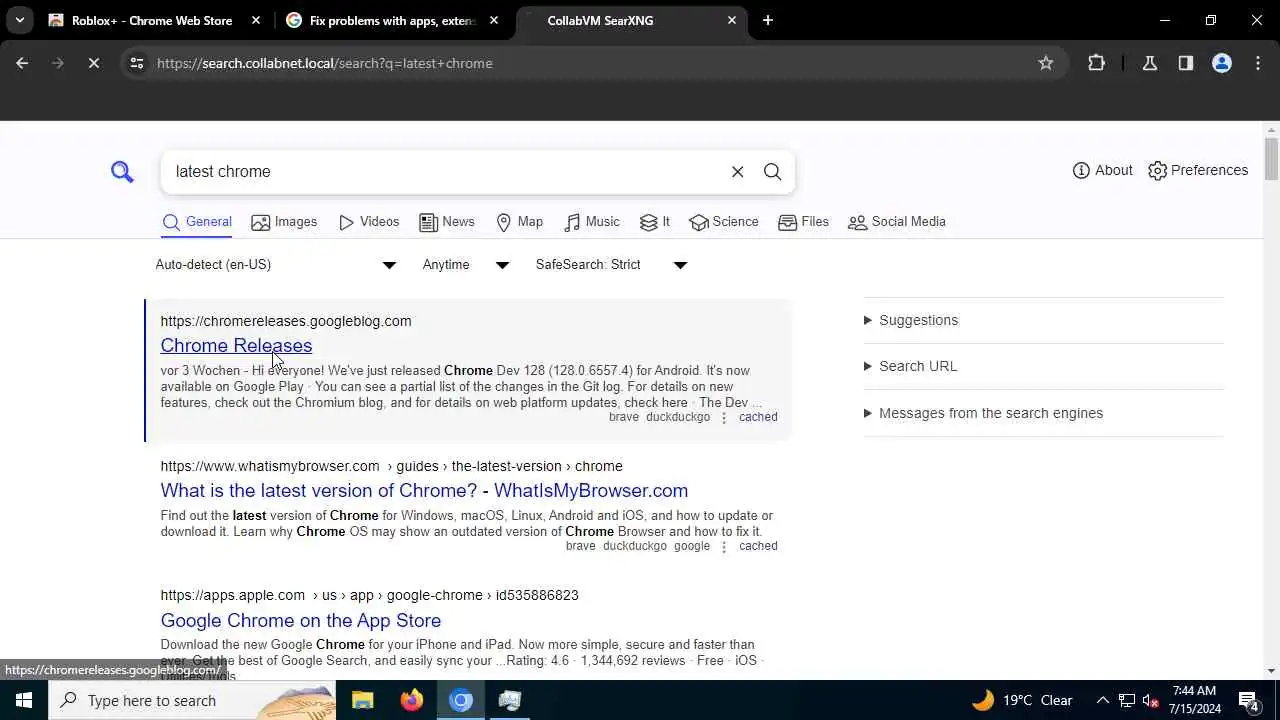Switch to the Social Media tab
The height and width of the screenshot is (720, 1280).
pyautogui.click(x=897, y=222)
